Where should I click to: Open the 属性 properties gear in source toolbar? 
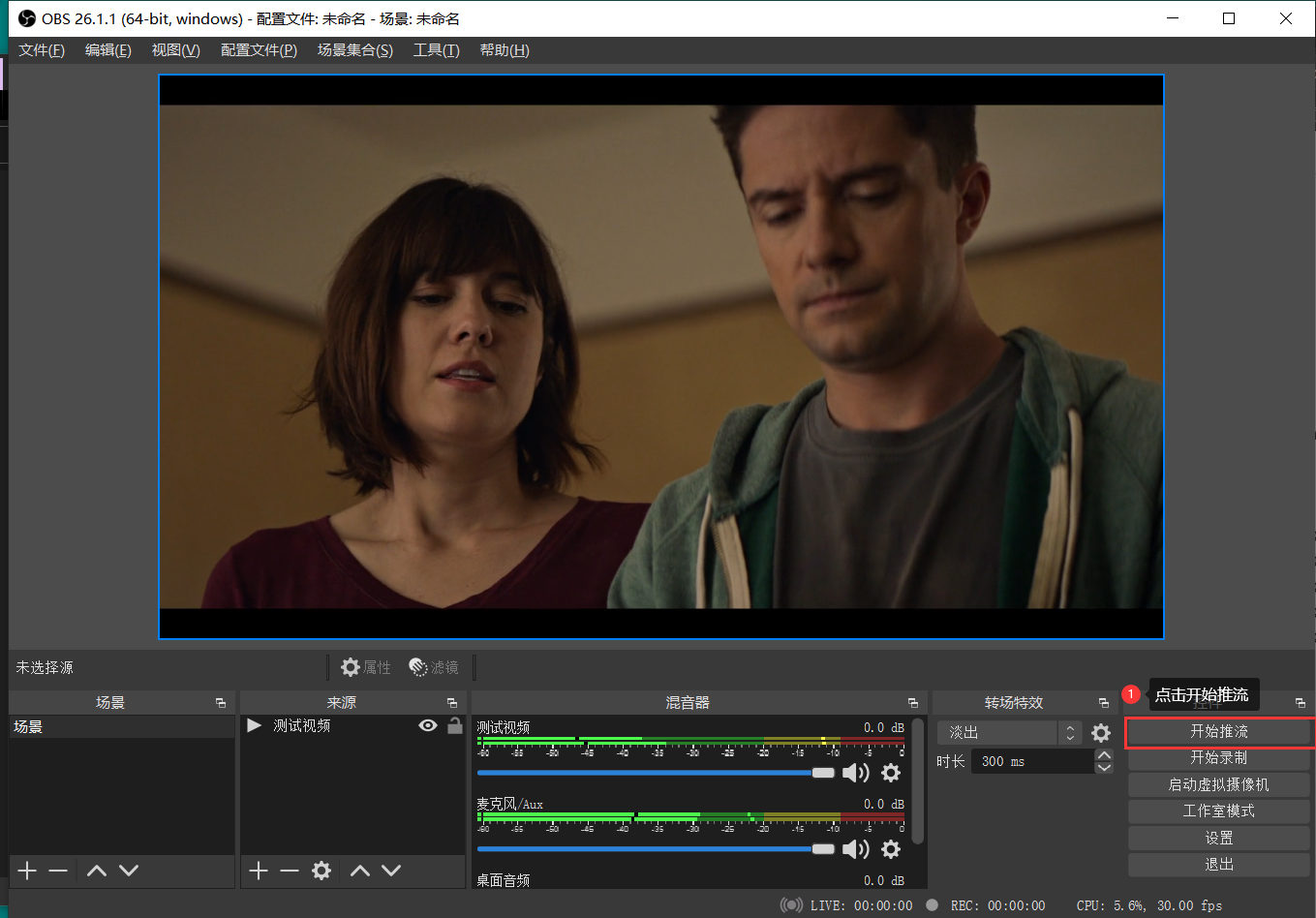[x=365, y=667]
